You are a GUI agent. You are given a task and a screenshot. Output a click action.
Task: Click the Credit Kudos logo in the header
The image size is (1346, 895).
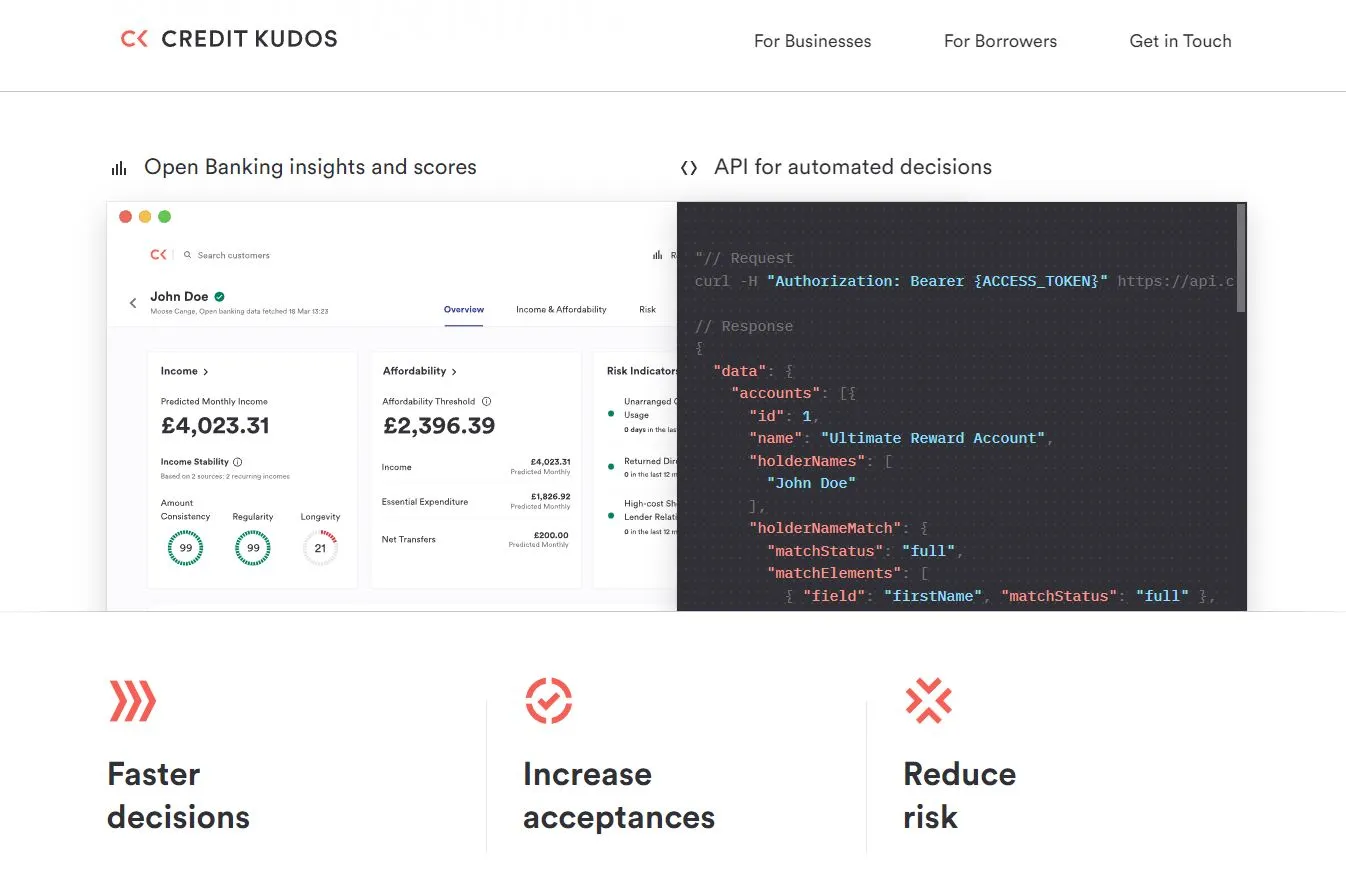228,39
